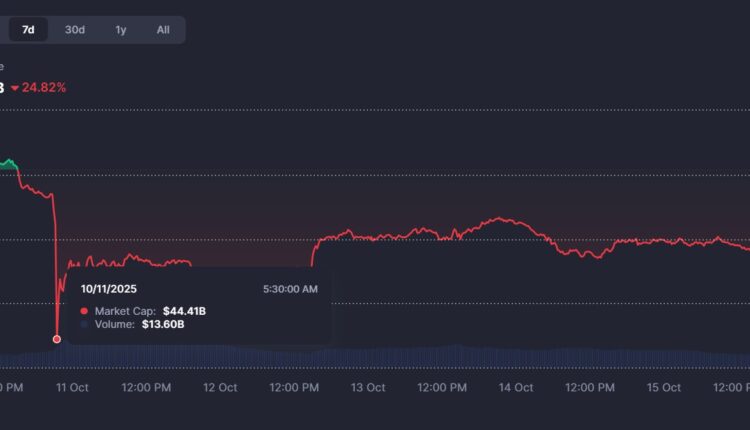Show the All time range tab

coord(163,30)
